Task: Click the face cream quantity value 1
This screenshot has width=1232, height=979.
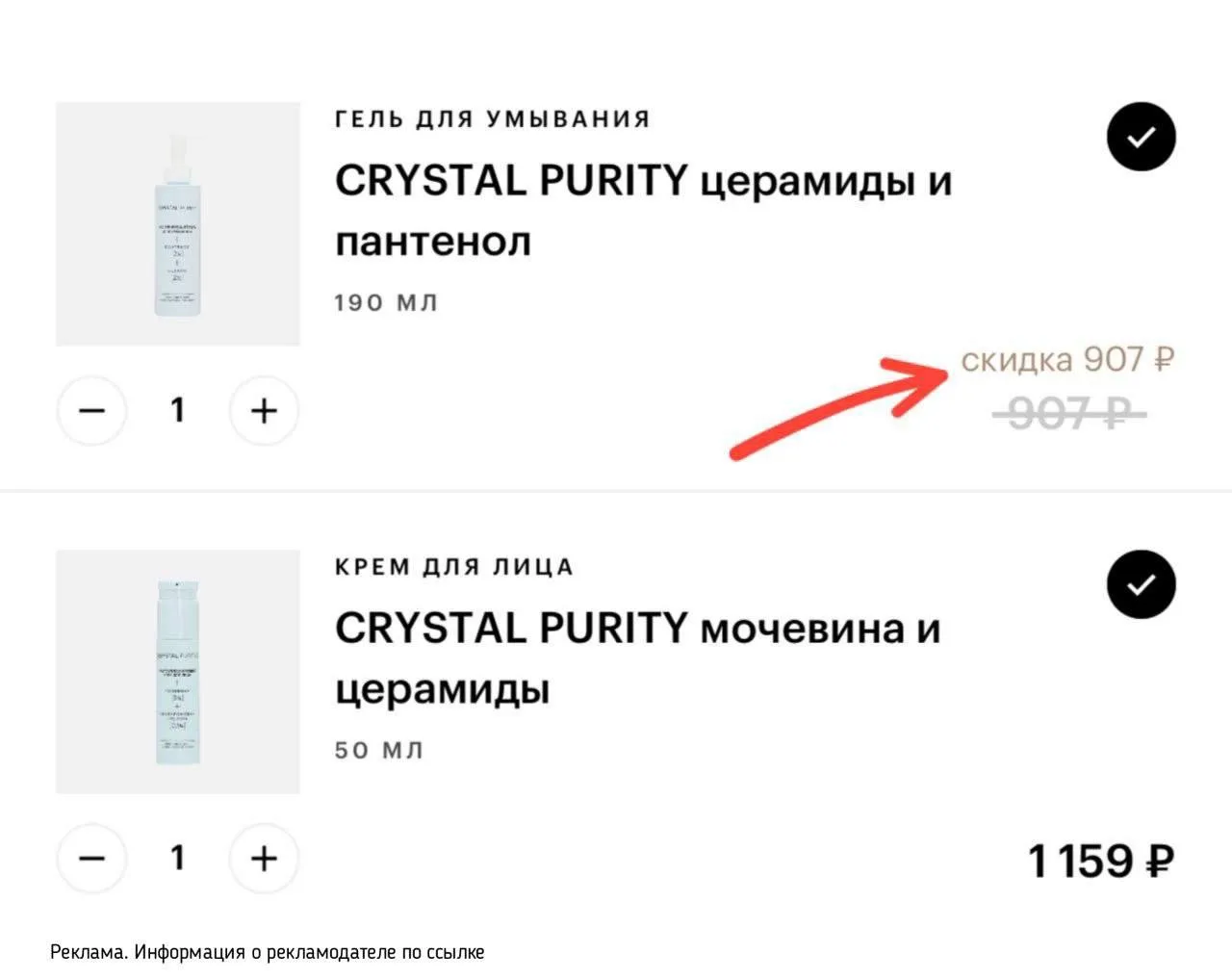Action: point(177,858)
